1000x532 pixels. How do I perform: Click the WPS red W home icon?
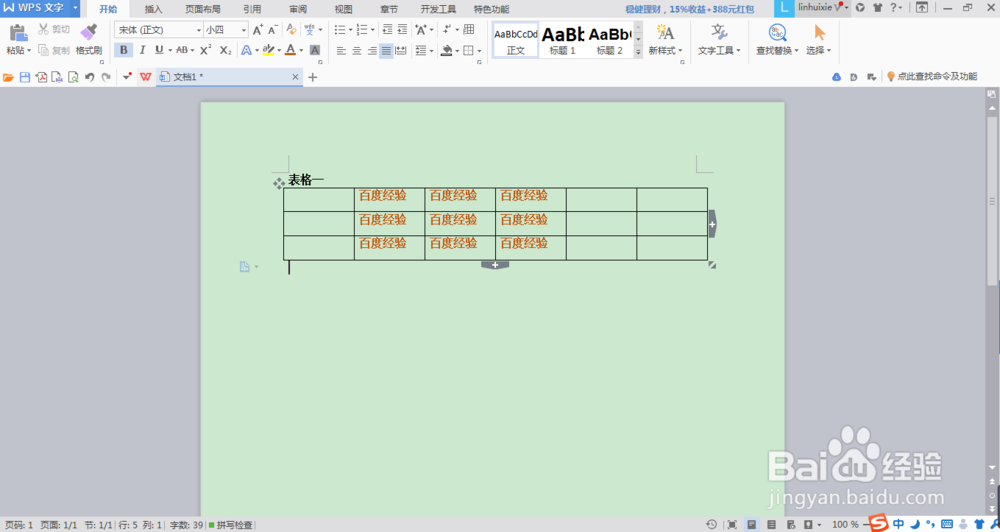pos(146,77)
